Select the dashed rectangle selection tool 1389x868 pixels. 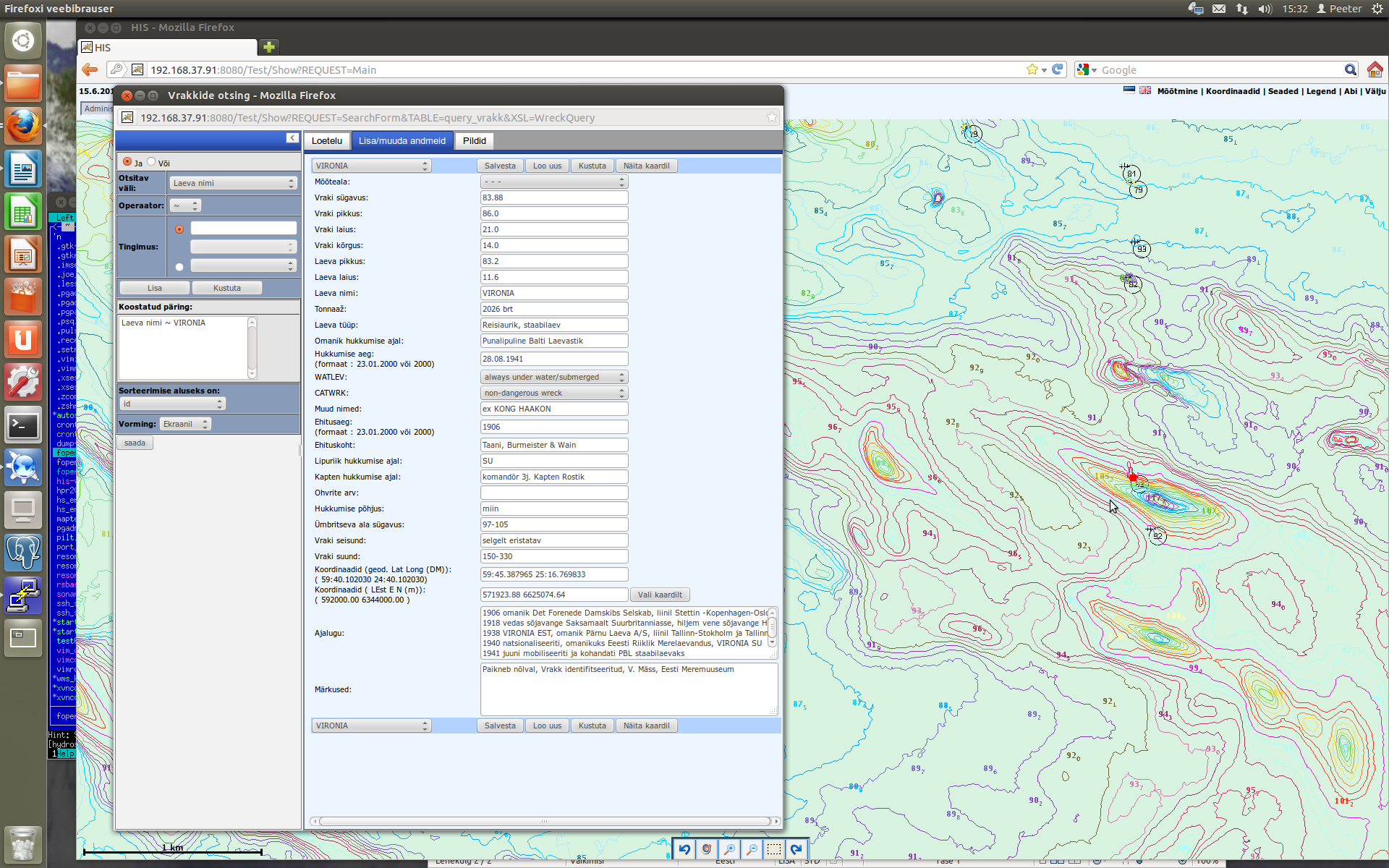click(774, 849)
